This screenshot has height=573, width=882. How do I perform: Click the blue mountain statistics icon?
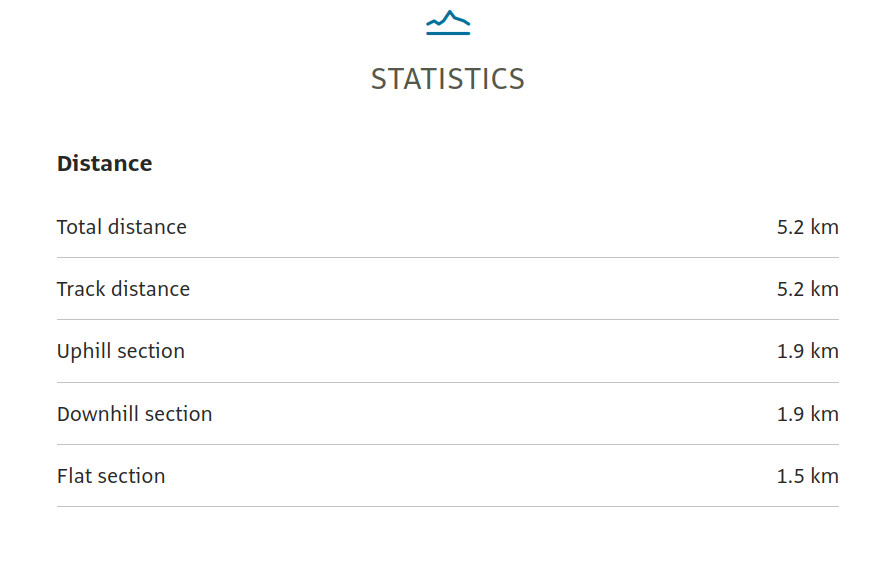point(448,19)
